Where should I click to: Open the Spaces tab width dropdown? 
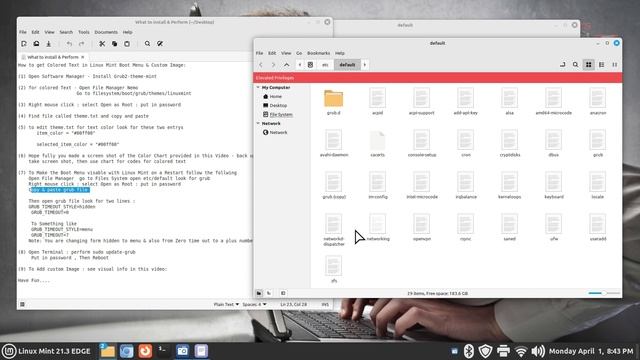click(x=254, y=304)
